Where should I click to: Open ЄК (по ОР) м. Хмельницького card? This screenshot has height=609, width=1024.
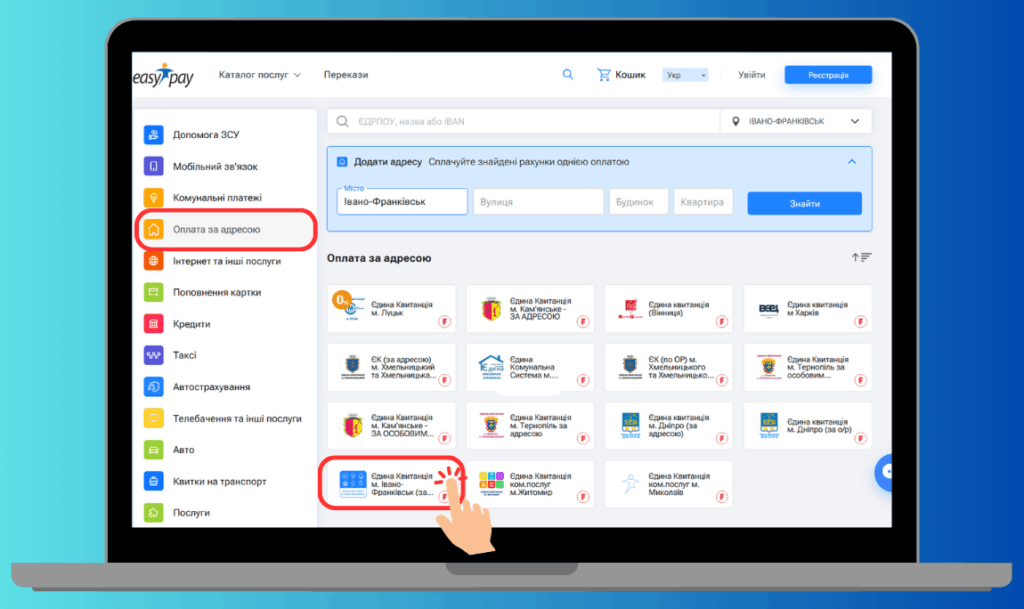coord(669,367)
